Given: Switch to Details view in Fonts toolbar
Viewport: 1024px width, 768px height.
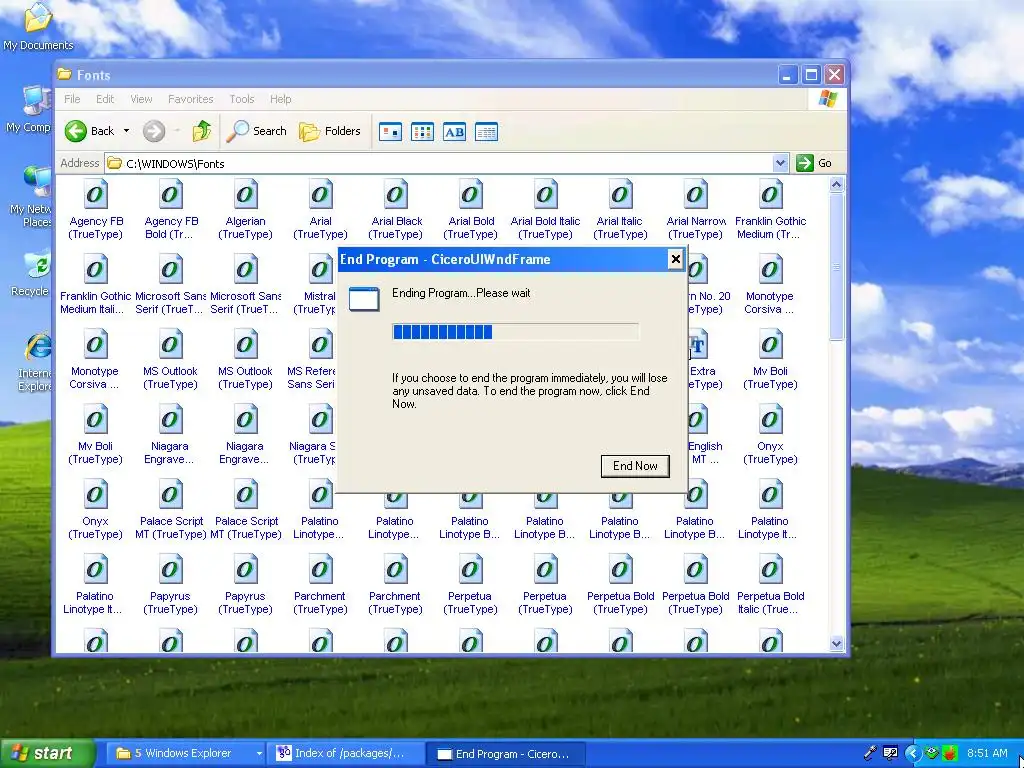Looking at the screenshot, I should click(x=487, y=132).
